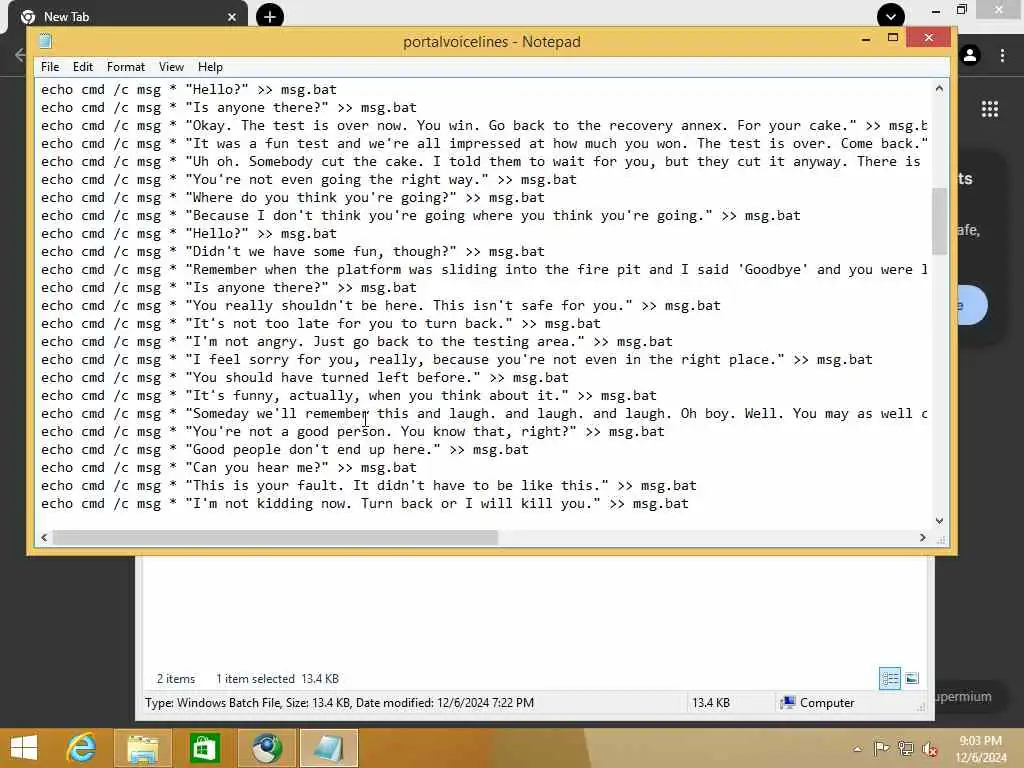Click the line starting 'Okay. The test is over now'
Image resolution: width=1024 pixels, height=768 pixels.
click(484, 125)
